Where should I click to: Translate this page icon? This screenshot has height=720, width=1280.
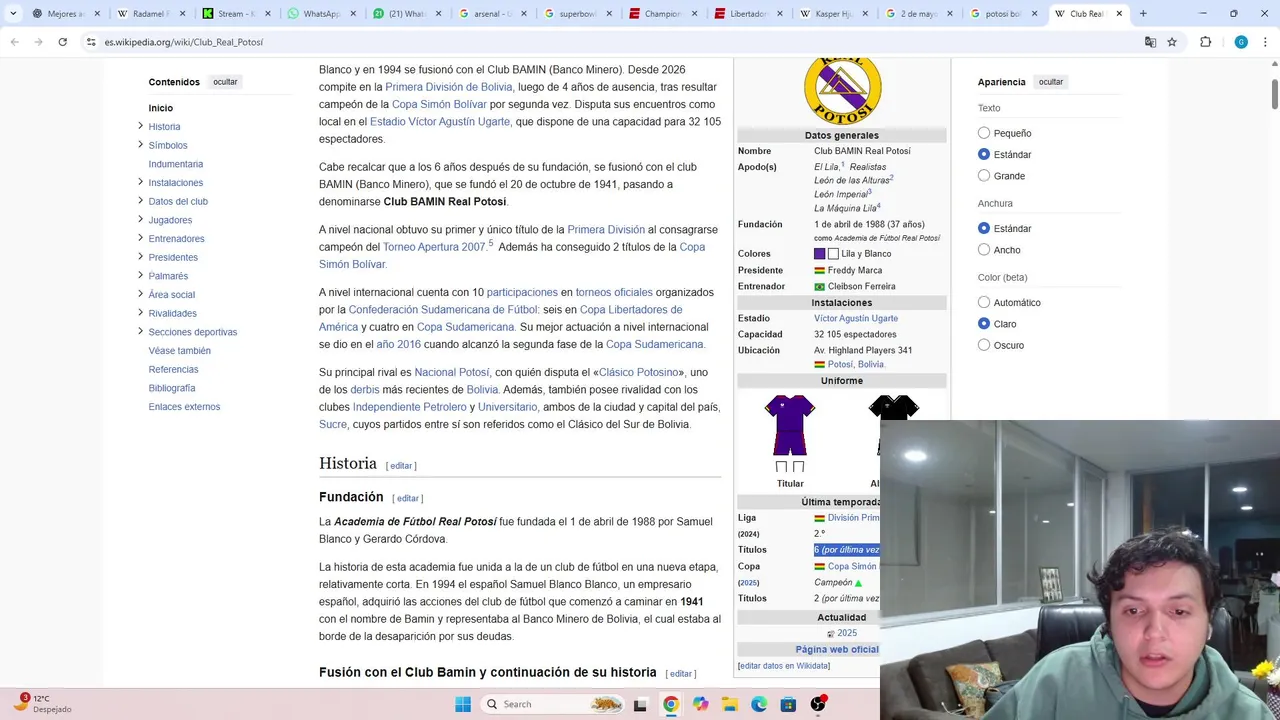(1150, 42)
